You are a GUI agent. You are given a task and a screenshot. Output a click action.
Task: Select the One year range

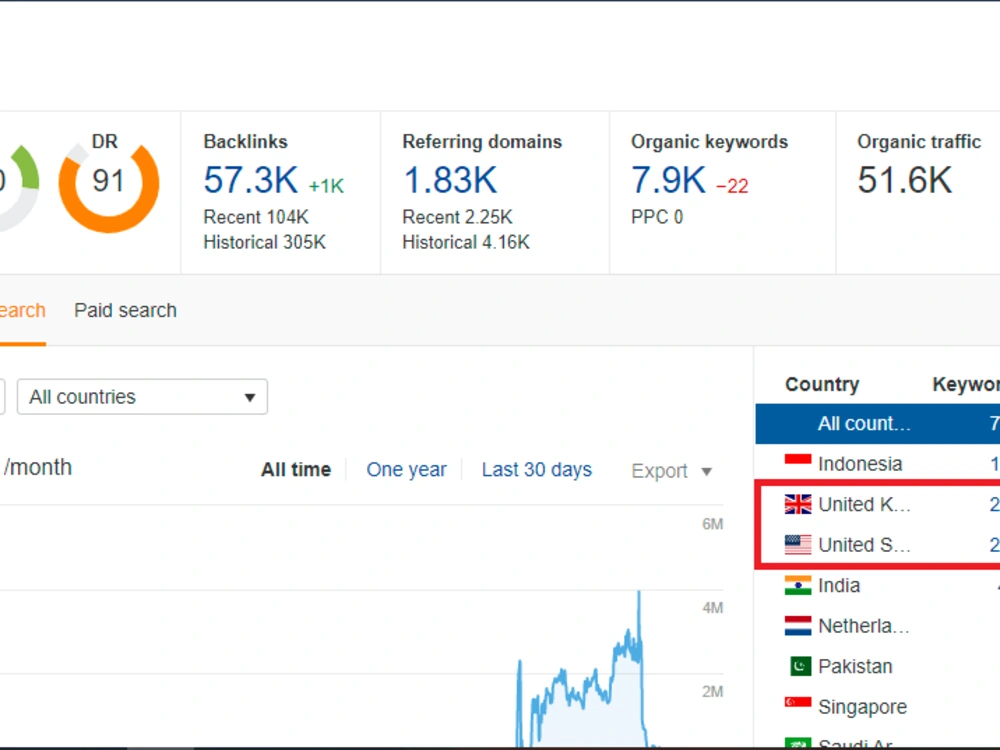406,470
